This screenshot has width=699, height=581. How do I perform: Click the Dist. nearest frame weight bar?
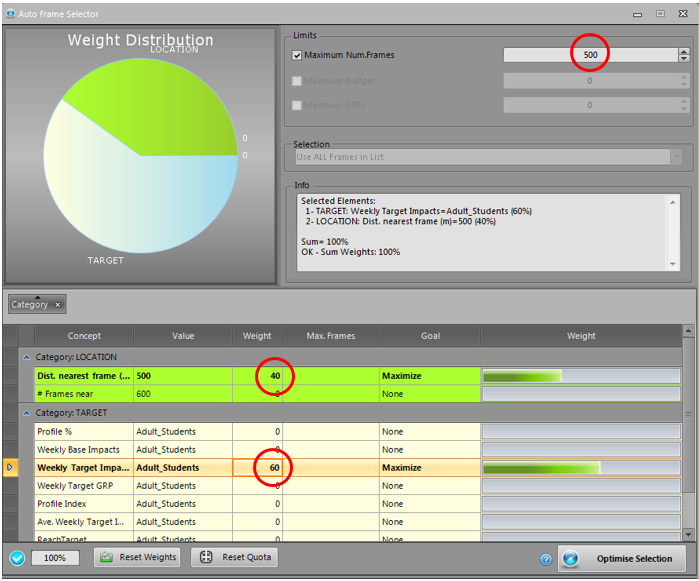[x=581, y=376]
